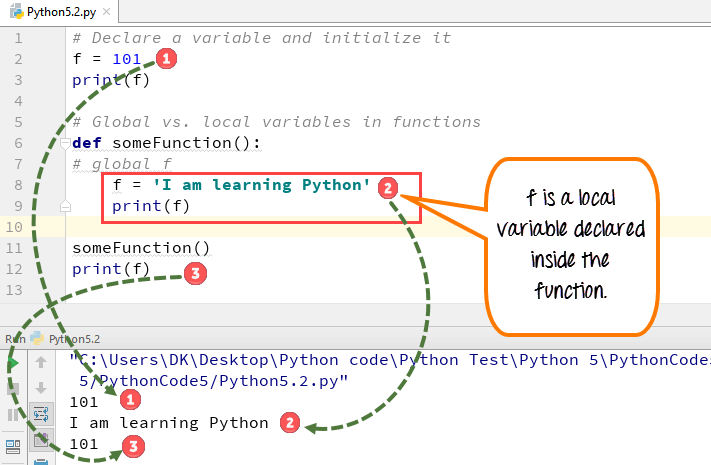
Task: Close the Python5.2.py editor tab
Action: (106, 12)
